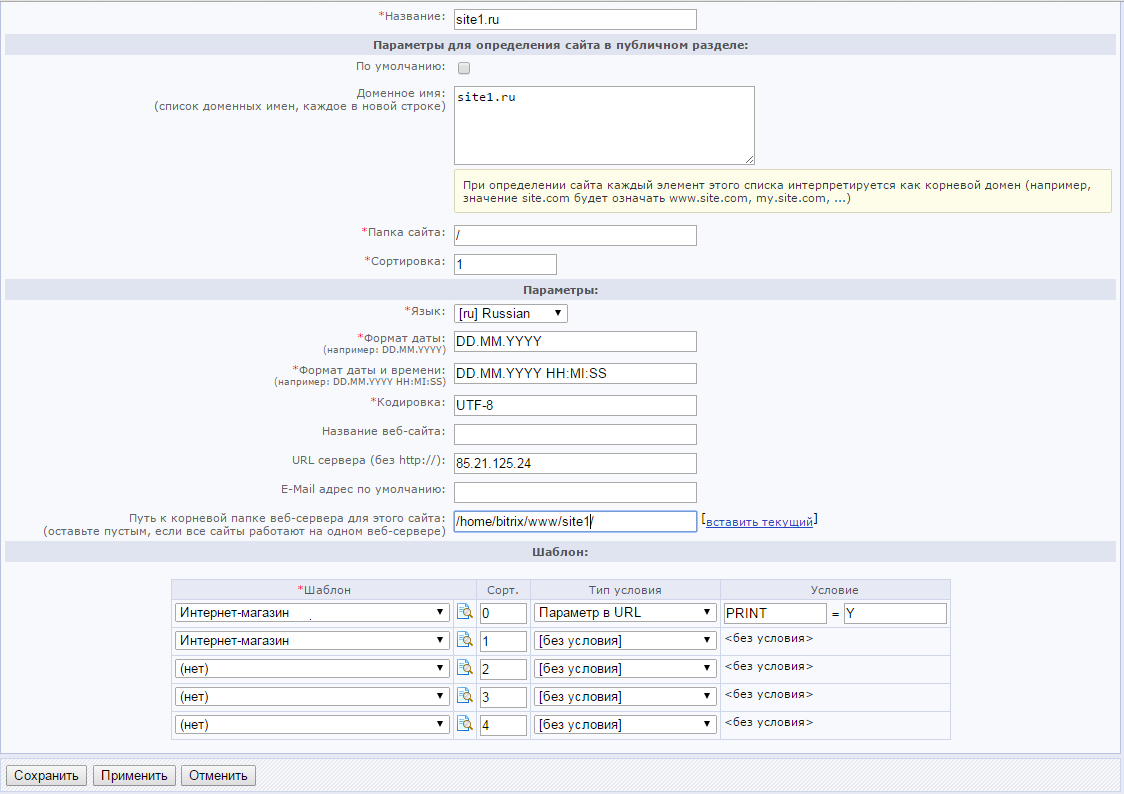Click the domain name textarea

tap(603, 125)
